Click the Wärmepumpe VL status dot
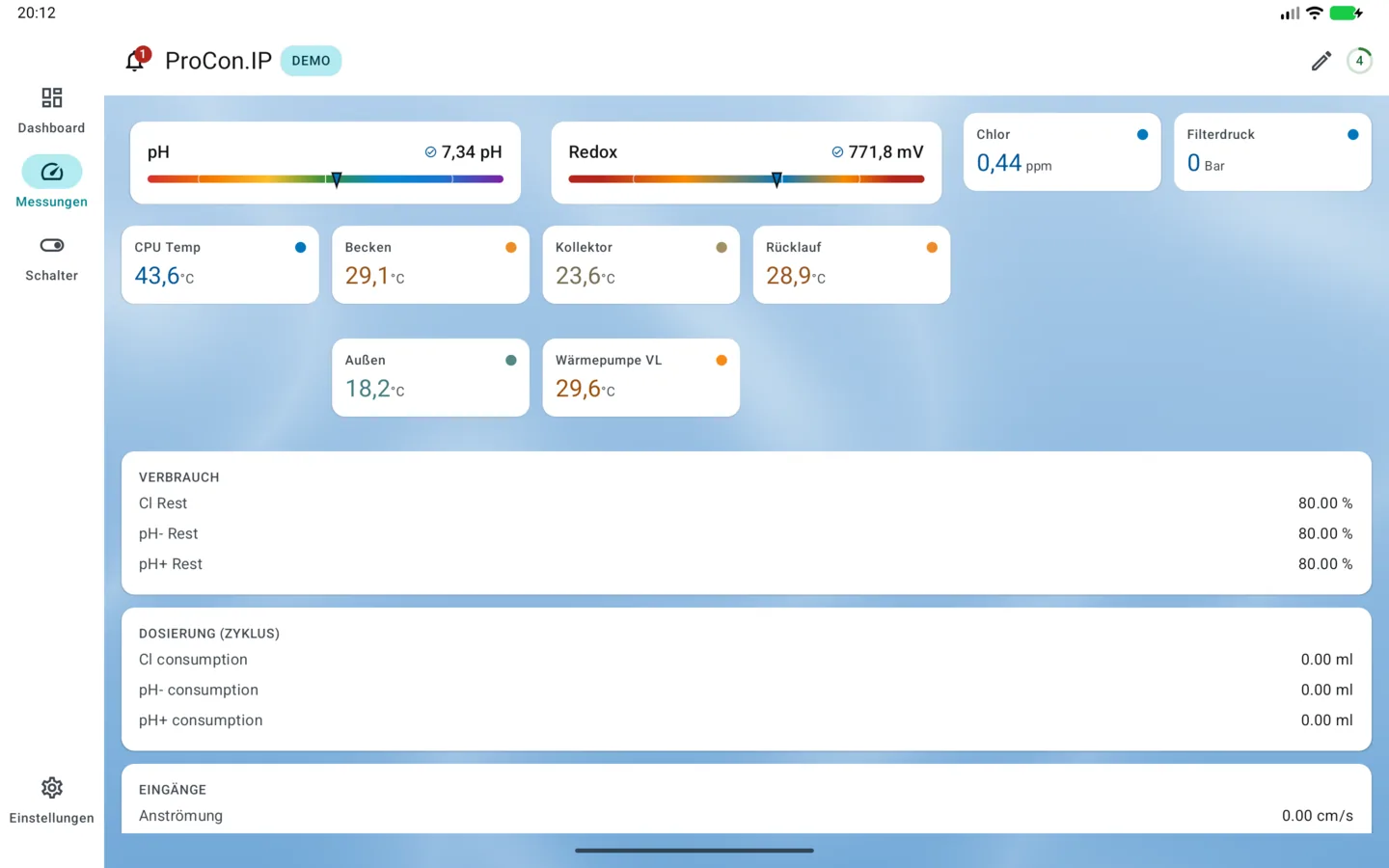Screen dimensions: 1389x868 [722, 361]
